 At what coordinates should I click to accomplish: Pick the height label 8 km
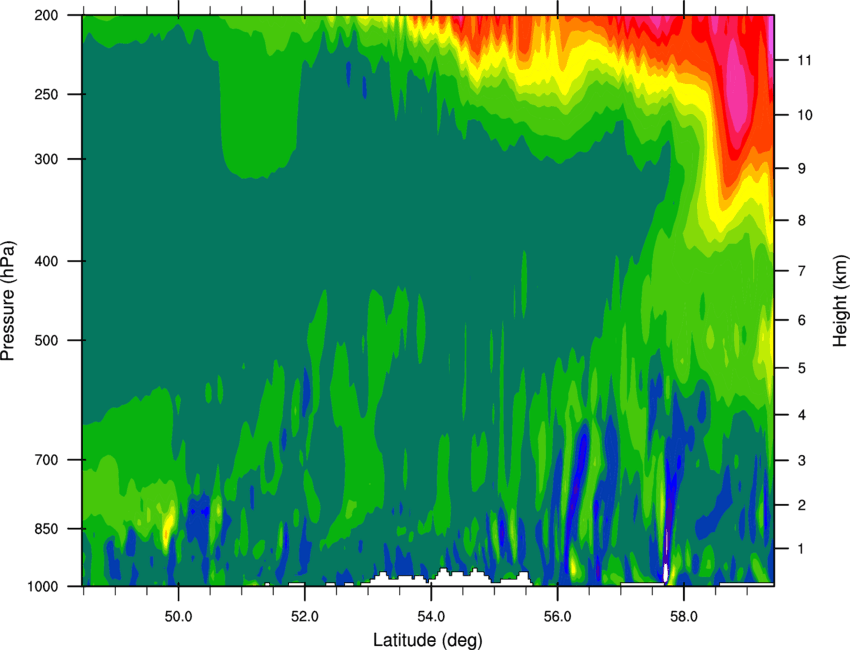(802, 220)
